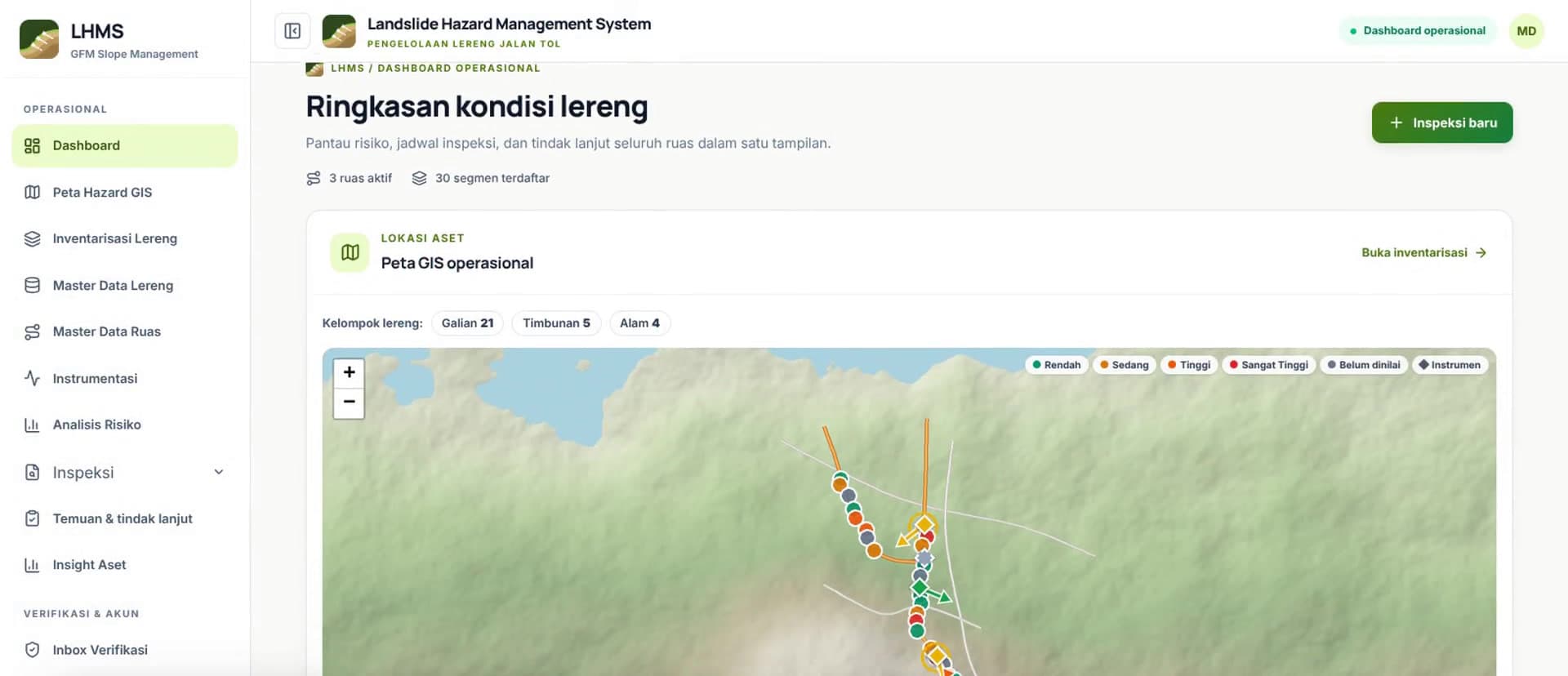Open Master Data Lereng
This screenshot has width=1568, height=676.
[125, 285]
